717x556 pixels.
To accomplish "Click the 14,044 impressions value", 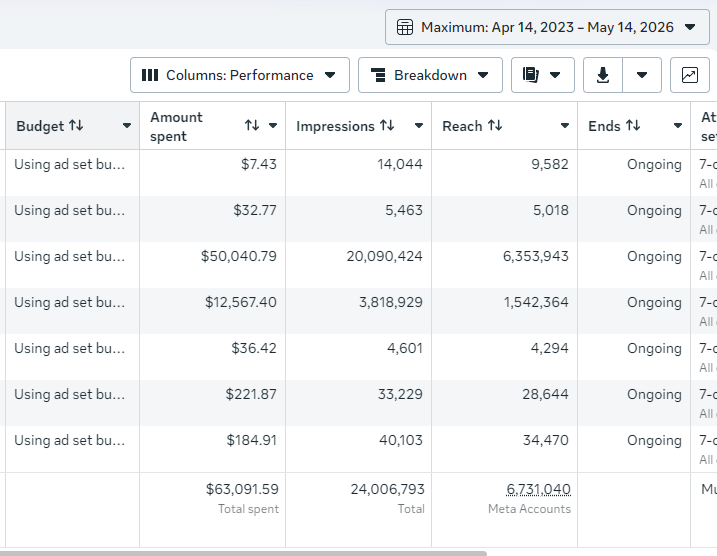I will tap(400, 164).
